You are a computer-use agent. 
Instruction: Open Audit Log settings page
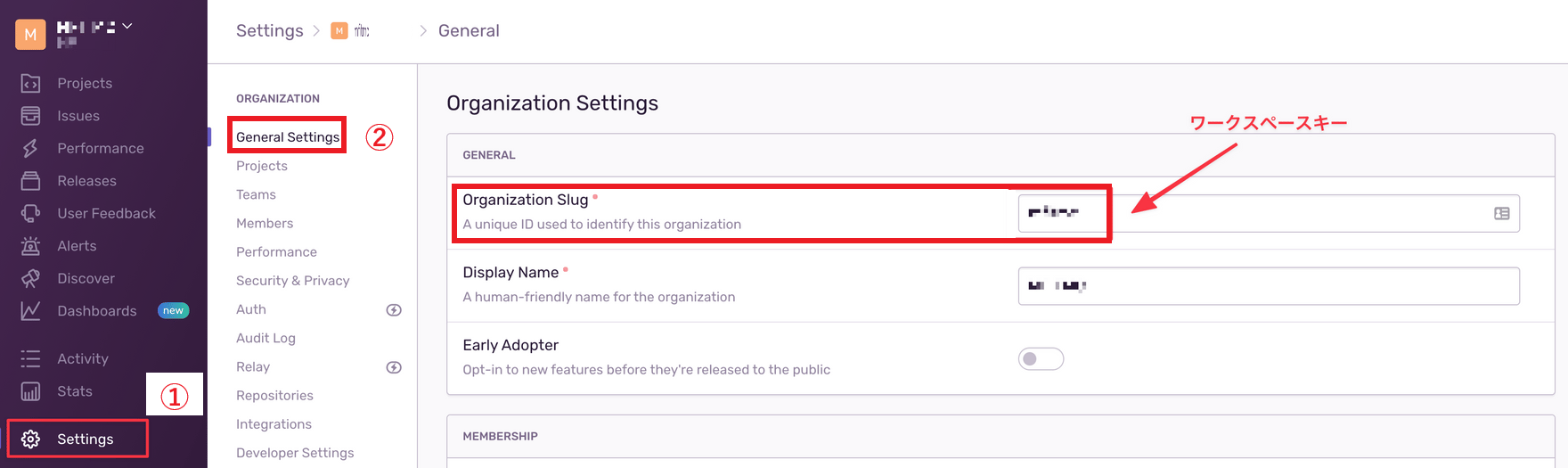tap(265, 338)
